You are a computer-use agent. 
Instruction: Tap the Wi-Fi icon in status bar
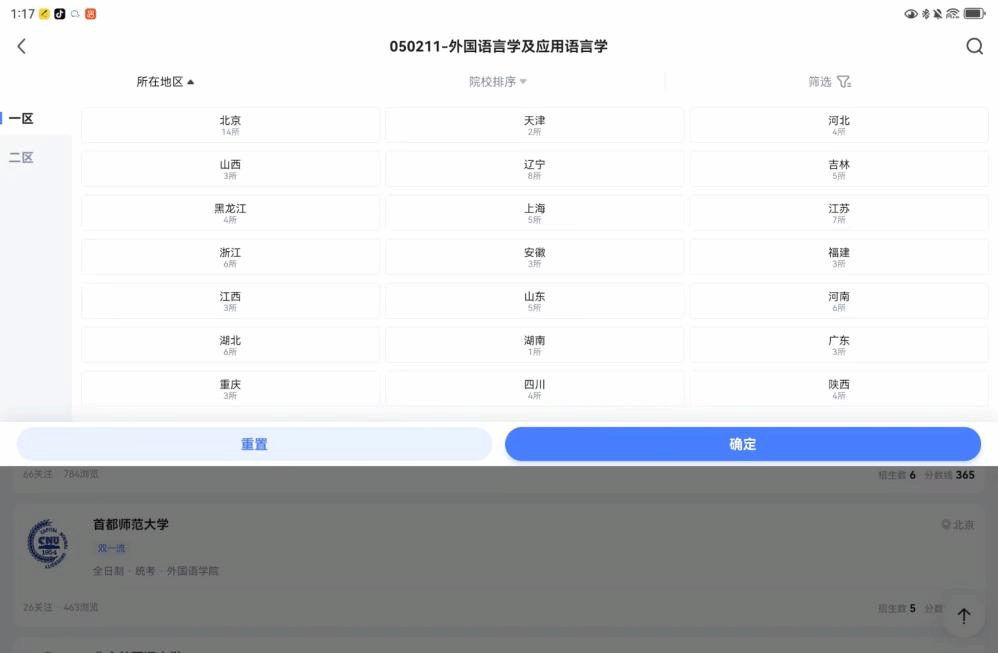[952, 14]
